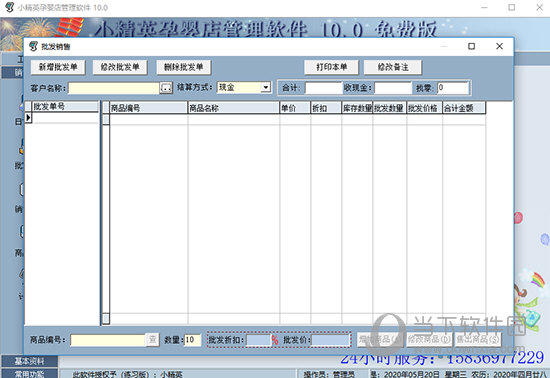Viewport: 550px width, 378px height.
Task: Close the main 小精英 window
Action: tap(539, 7)
